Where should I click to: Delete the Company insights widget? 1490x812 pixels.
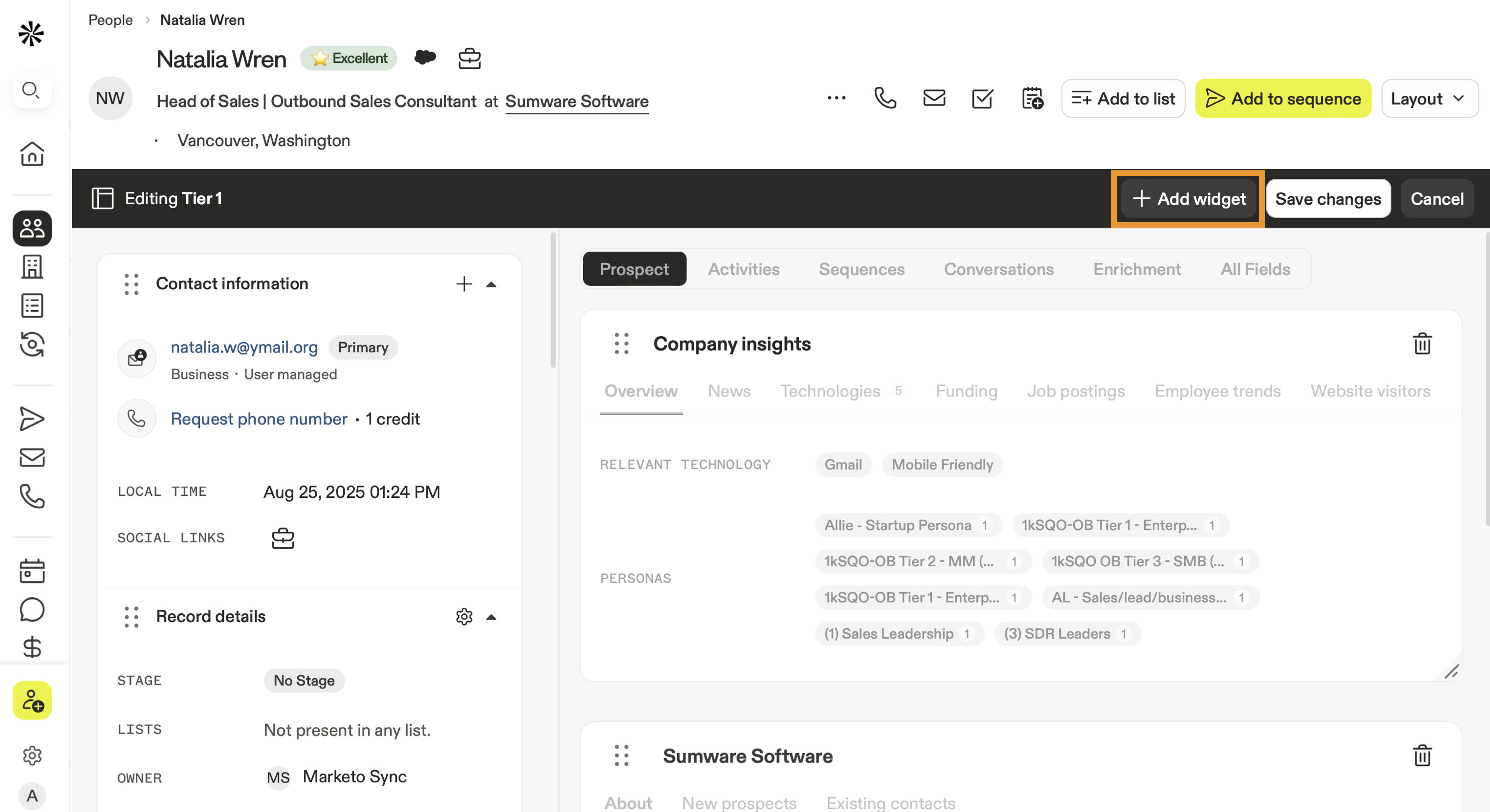pos(1423,344)
